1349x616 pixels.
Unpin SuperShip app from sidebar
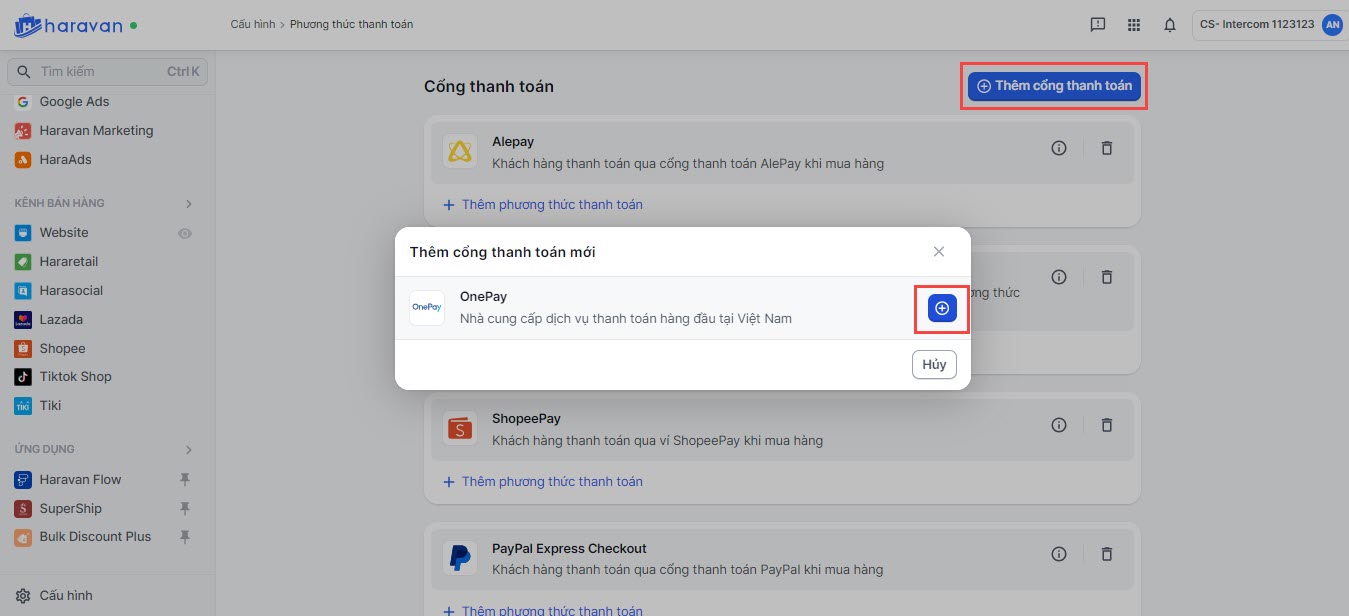tap(184, 508)
